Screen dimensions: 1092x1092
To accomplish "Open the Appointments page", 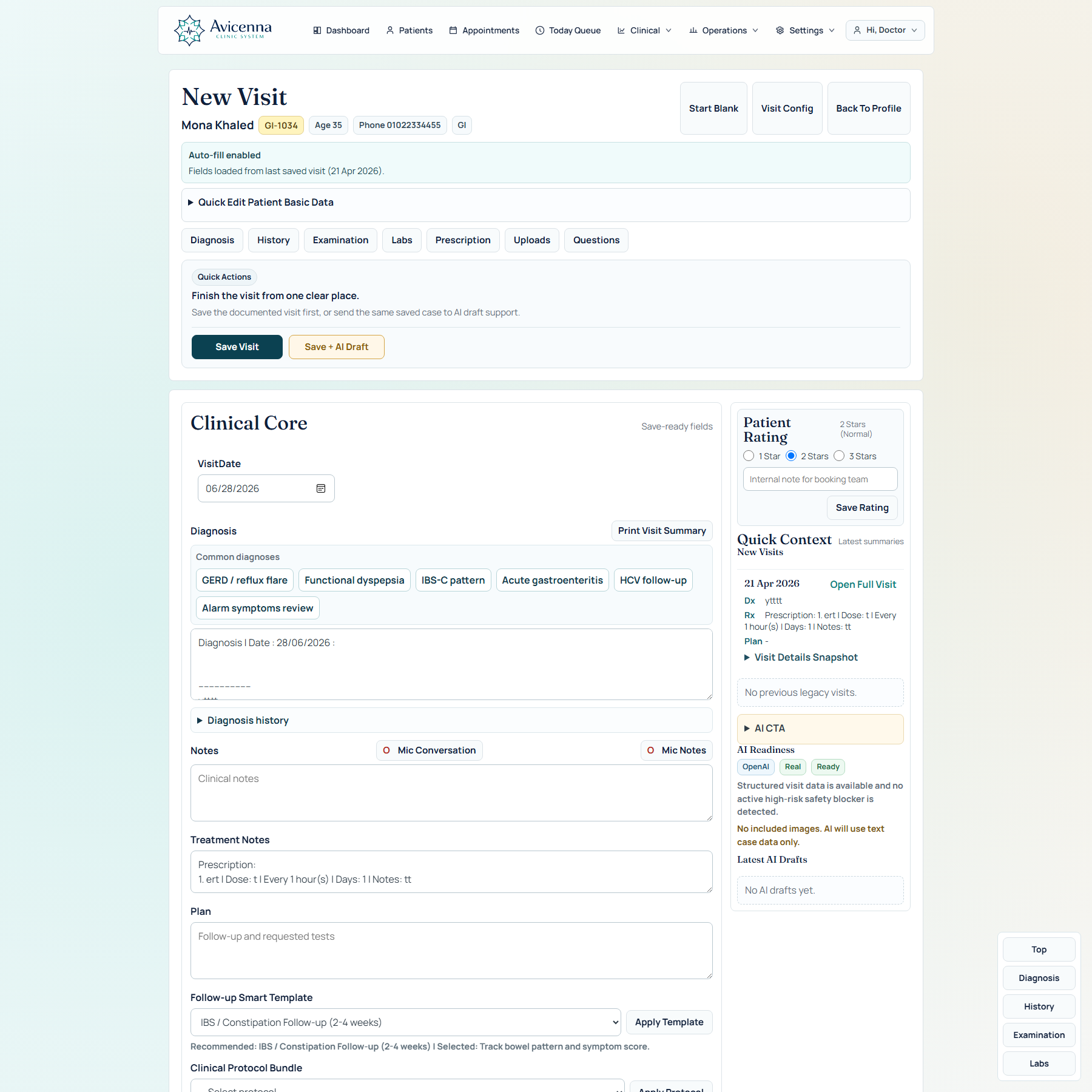I will click(x=484, y=30).
